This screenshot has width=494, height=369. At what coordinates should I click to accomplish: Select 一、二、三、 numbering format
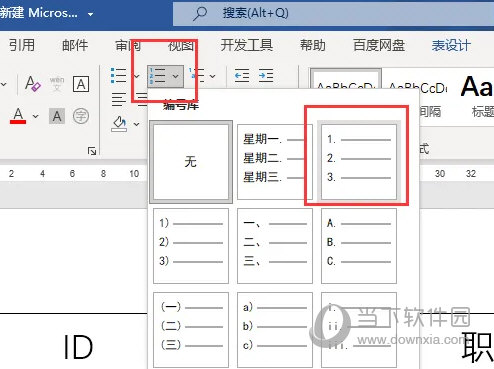point(275,246)
